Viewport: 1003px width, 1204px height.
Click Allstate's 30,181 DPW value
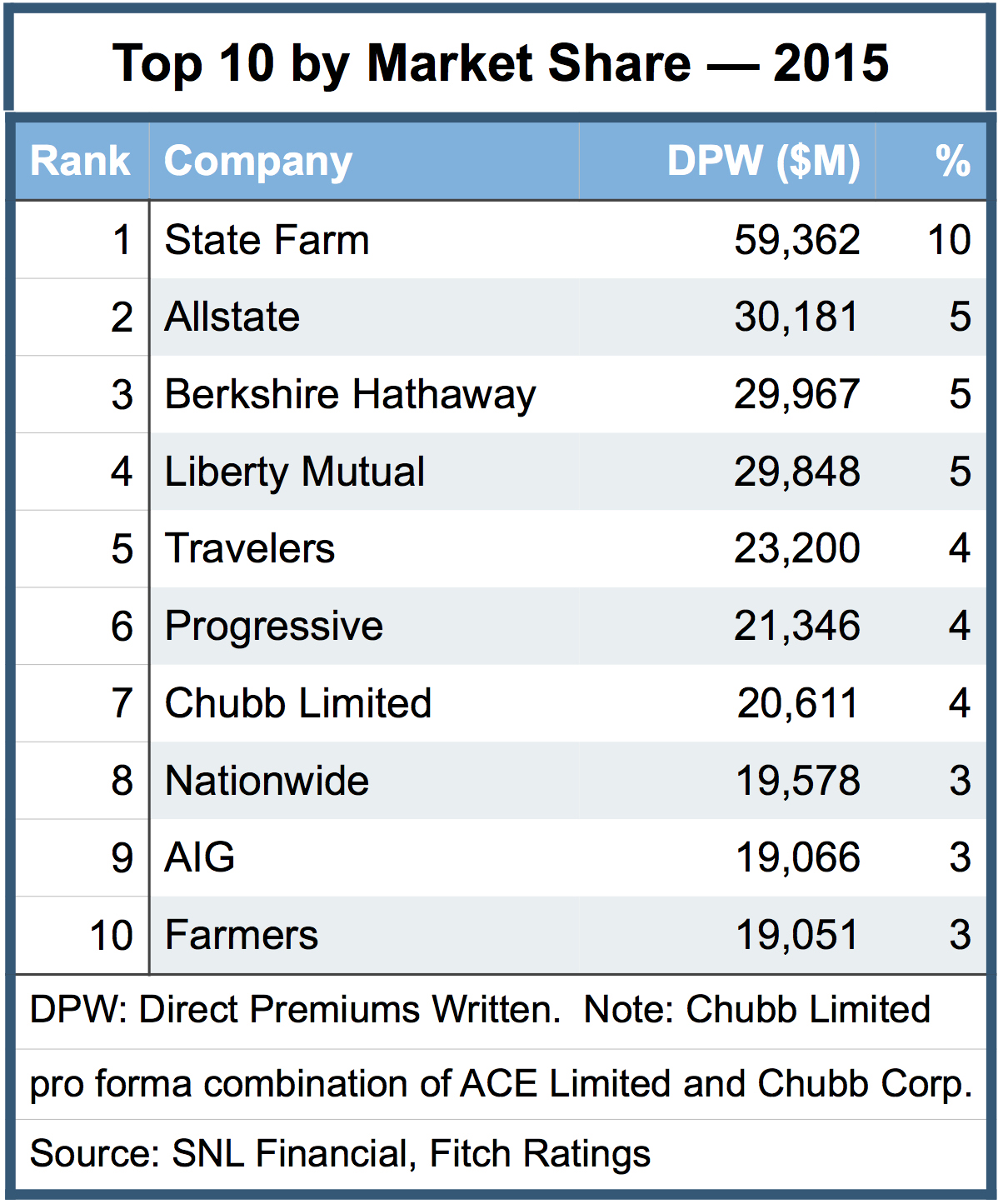(796, 317)
